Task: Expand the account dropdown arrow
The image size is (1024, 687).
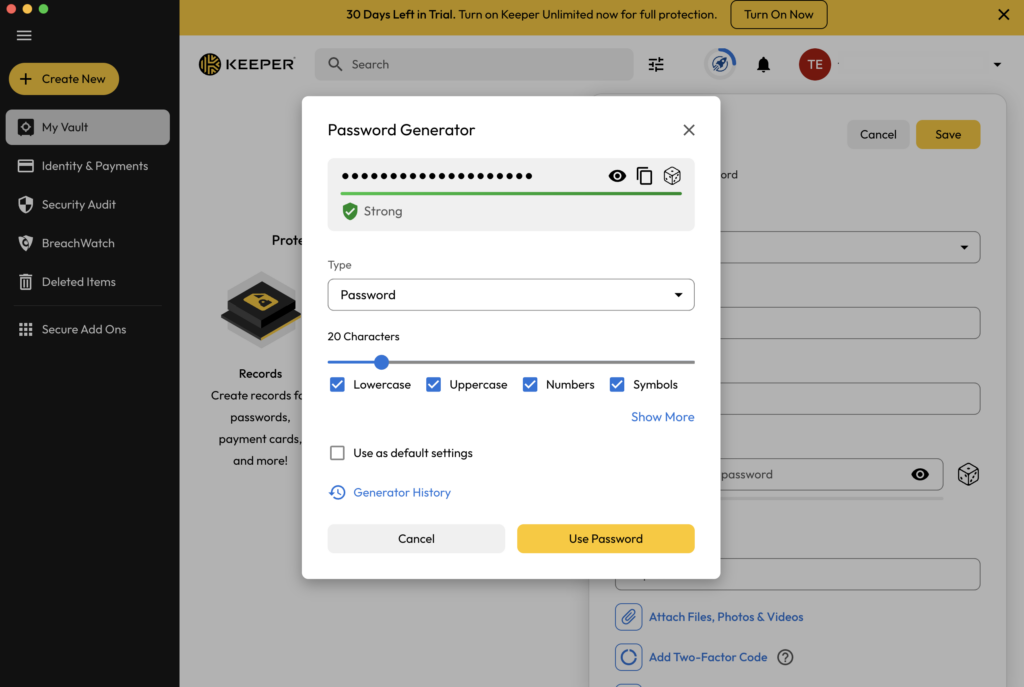Action: [x=997, y=65]
